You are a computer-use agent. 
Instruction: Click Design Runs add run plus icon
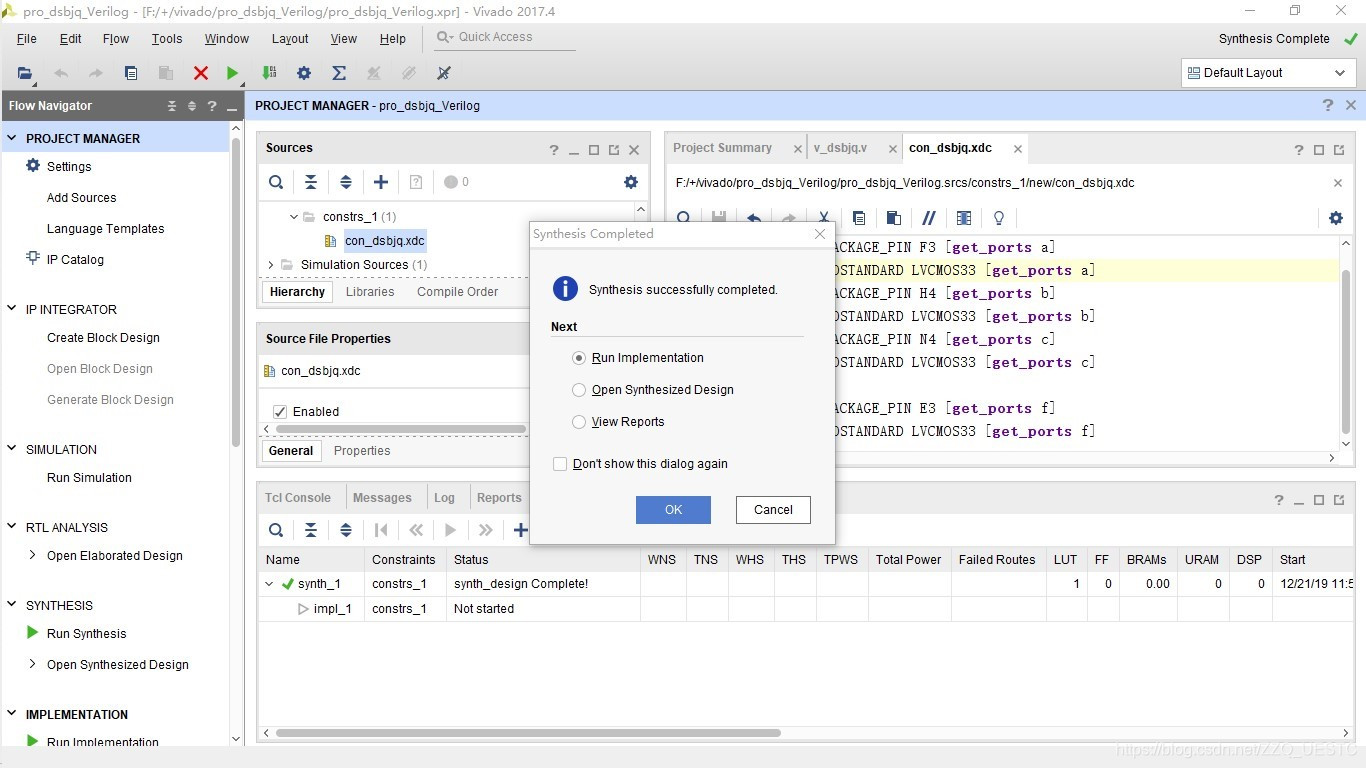pos(520,530)
